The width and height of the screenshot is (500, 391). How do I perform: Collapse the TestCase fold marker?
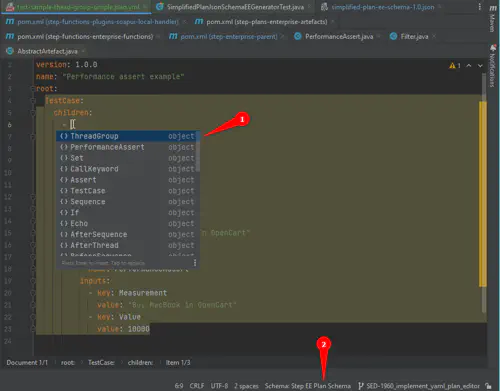click(x=33, y=101)
